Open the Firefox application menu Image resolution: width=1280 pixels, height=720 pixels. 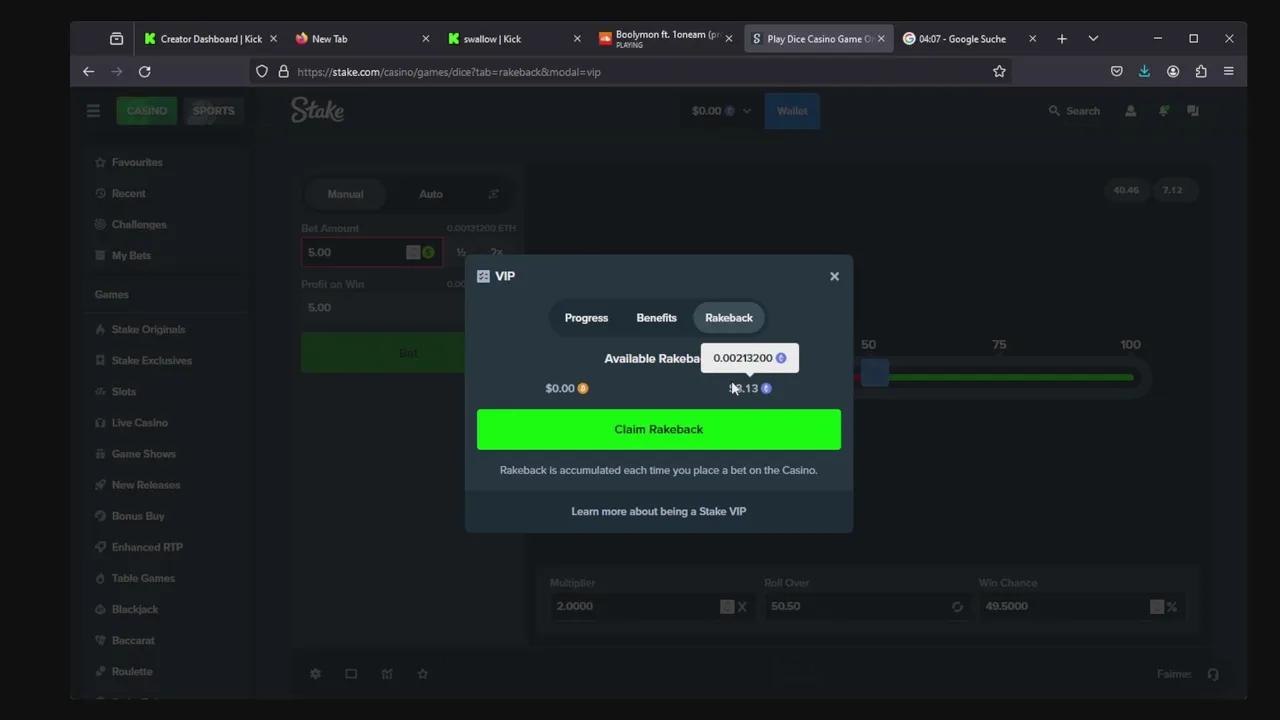(1229, 72)
